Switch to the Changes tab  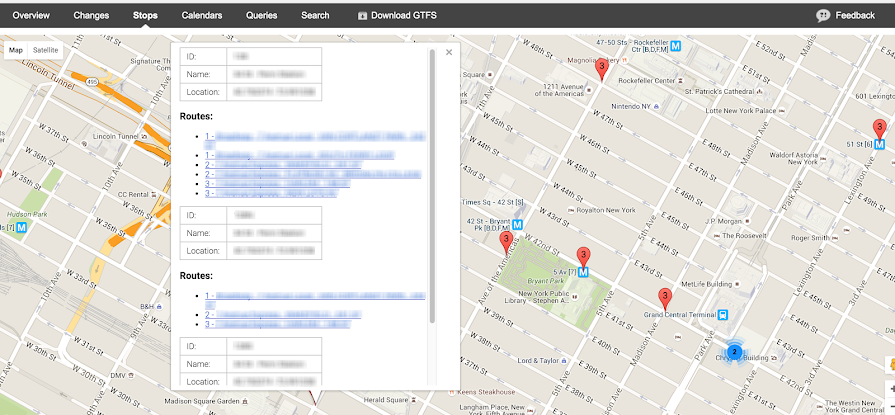tap(91, 15)
